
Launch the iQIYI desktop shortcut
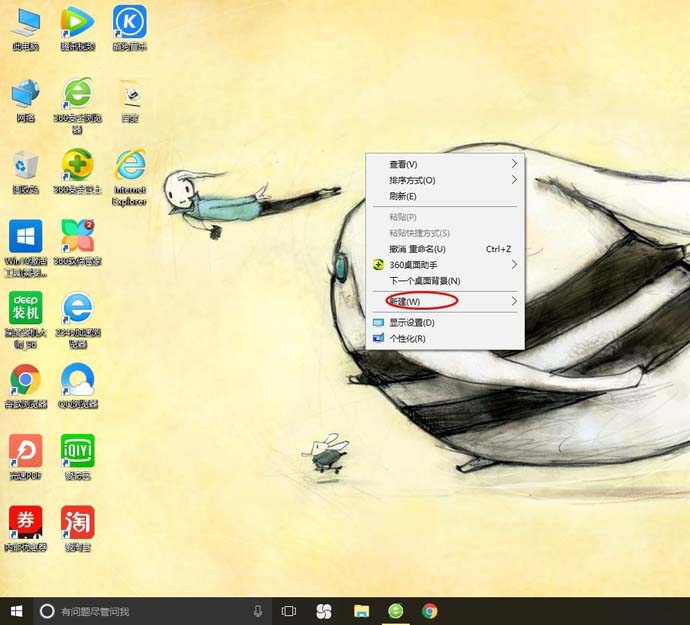coord(77,457)
